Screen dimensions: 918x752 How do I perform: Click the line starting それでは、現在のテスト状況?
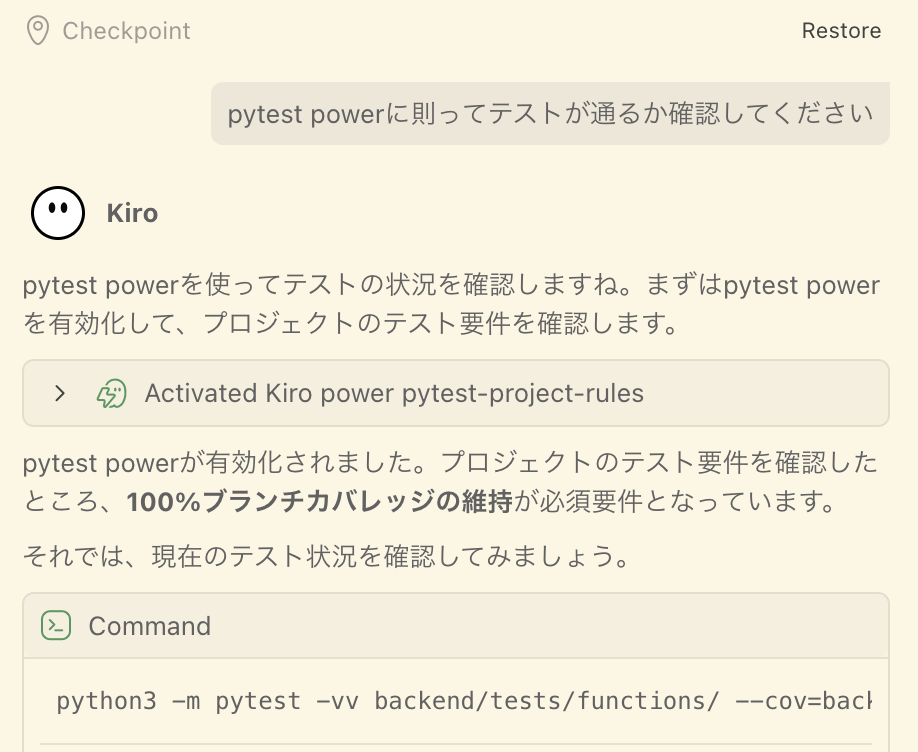click(326, 556)
